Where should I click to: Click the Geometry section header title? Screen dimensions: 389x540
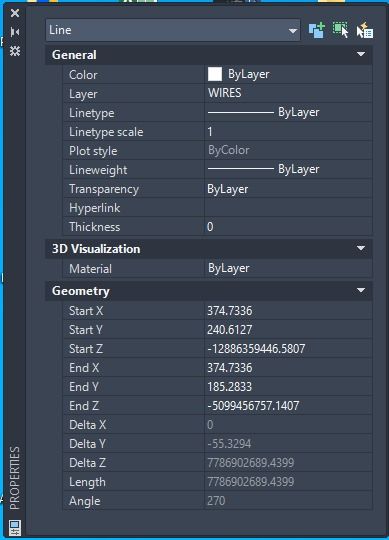[x=81, y=291]
